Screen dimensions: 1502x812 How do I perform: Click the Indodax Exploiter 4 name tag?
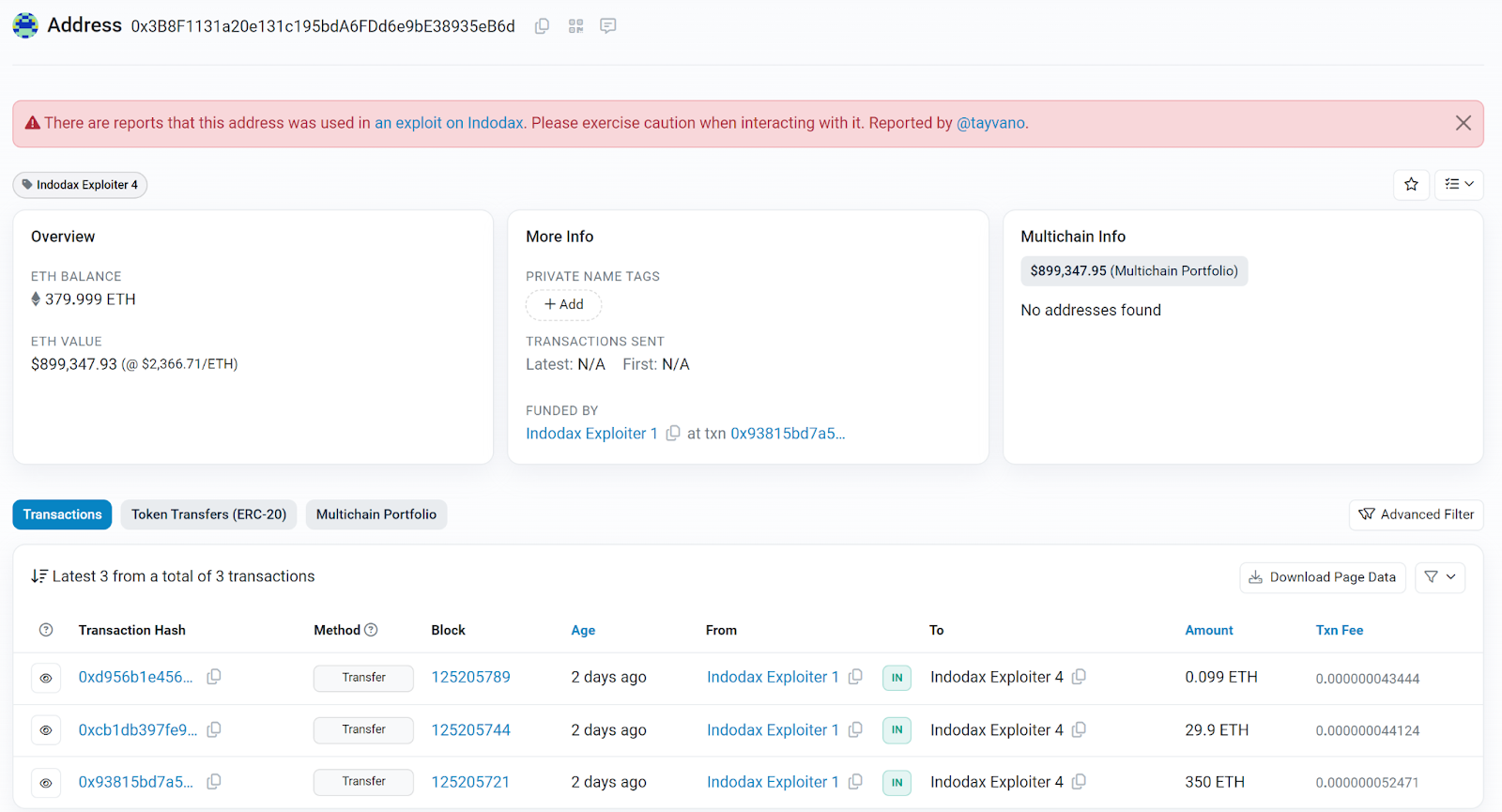pyautogui.click(x=80, y=185)
